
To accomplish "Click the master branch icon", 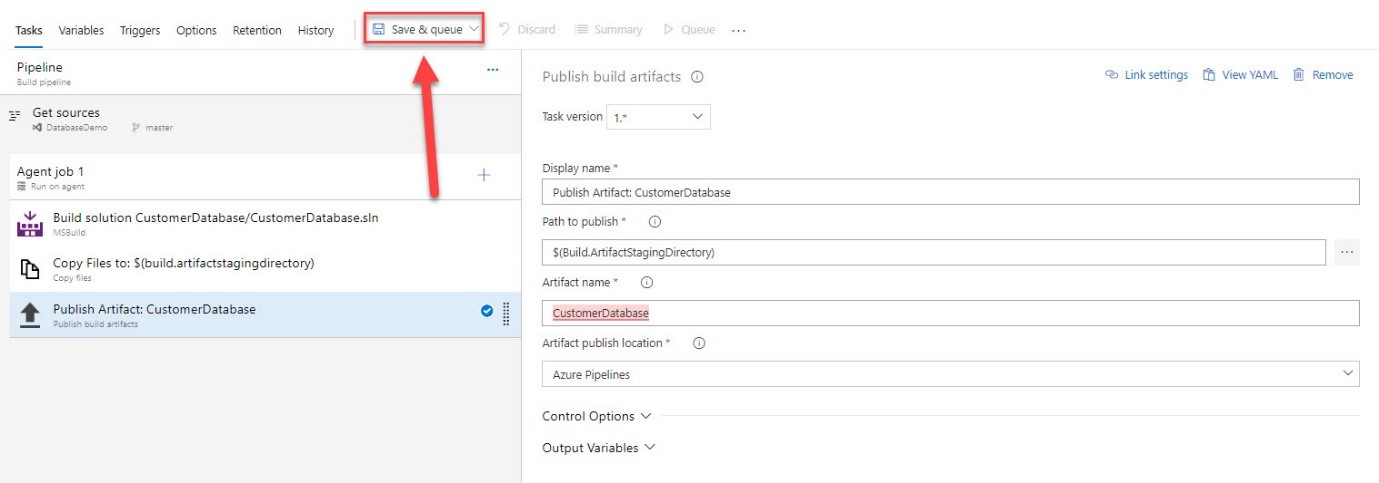I will (136, 128).
